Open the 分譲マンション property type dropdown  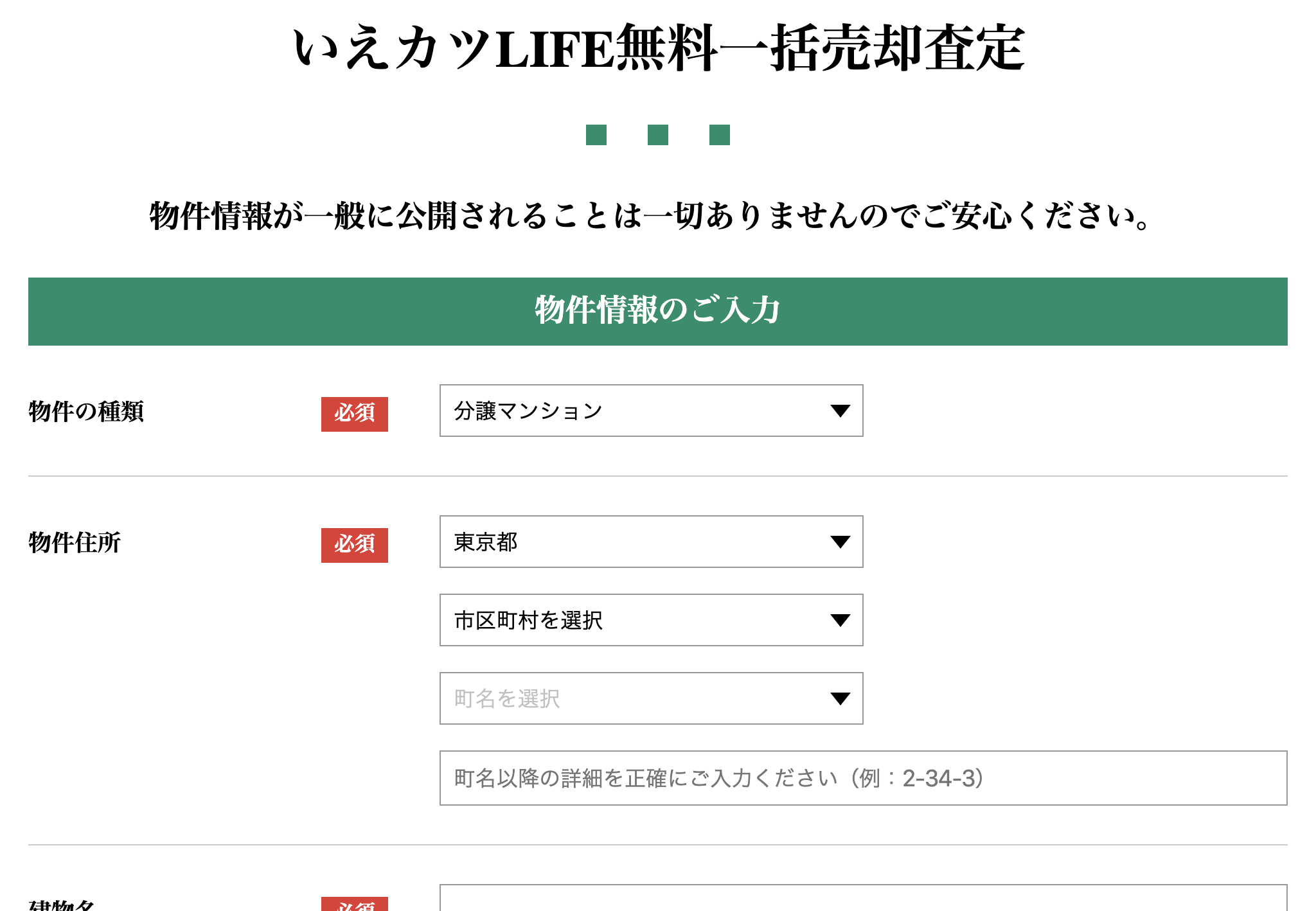point(650,411)
